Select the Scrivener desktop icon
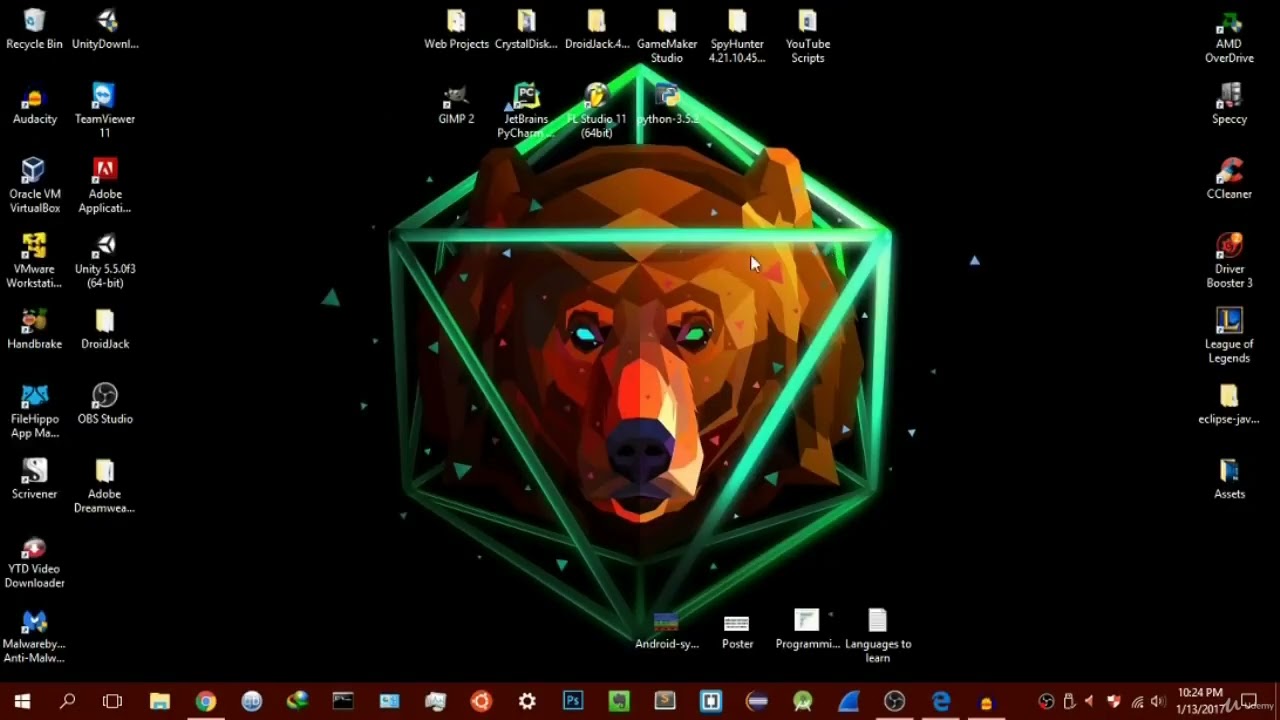This screenshot has width=1280, height=720. click(34, 479)
